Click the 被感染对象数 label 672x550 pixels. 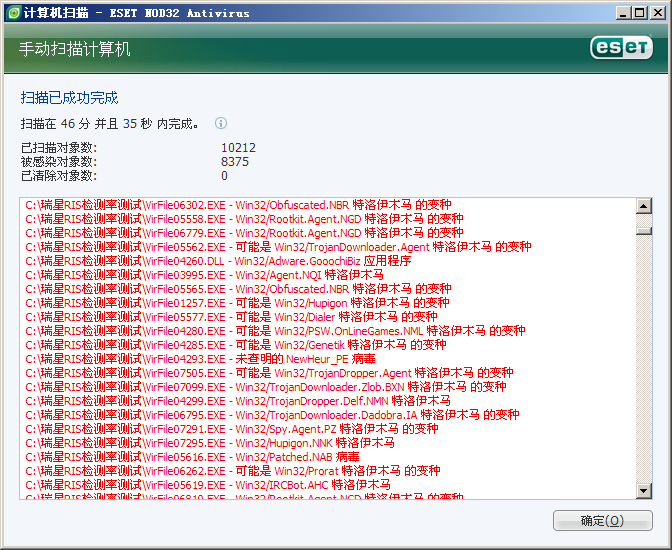click(59, 162)
